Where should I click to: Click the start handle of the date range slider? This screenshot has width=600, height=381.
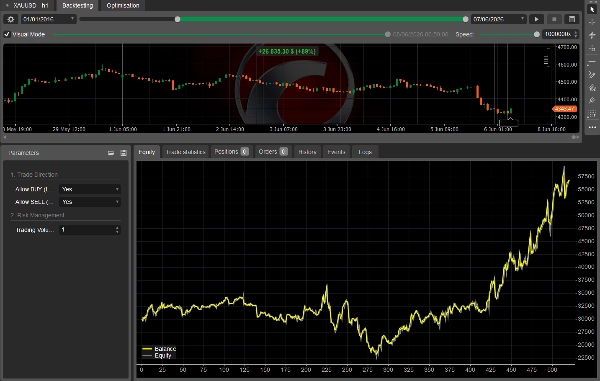(x=178, y=19)
